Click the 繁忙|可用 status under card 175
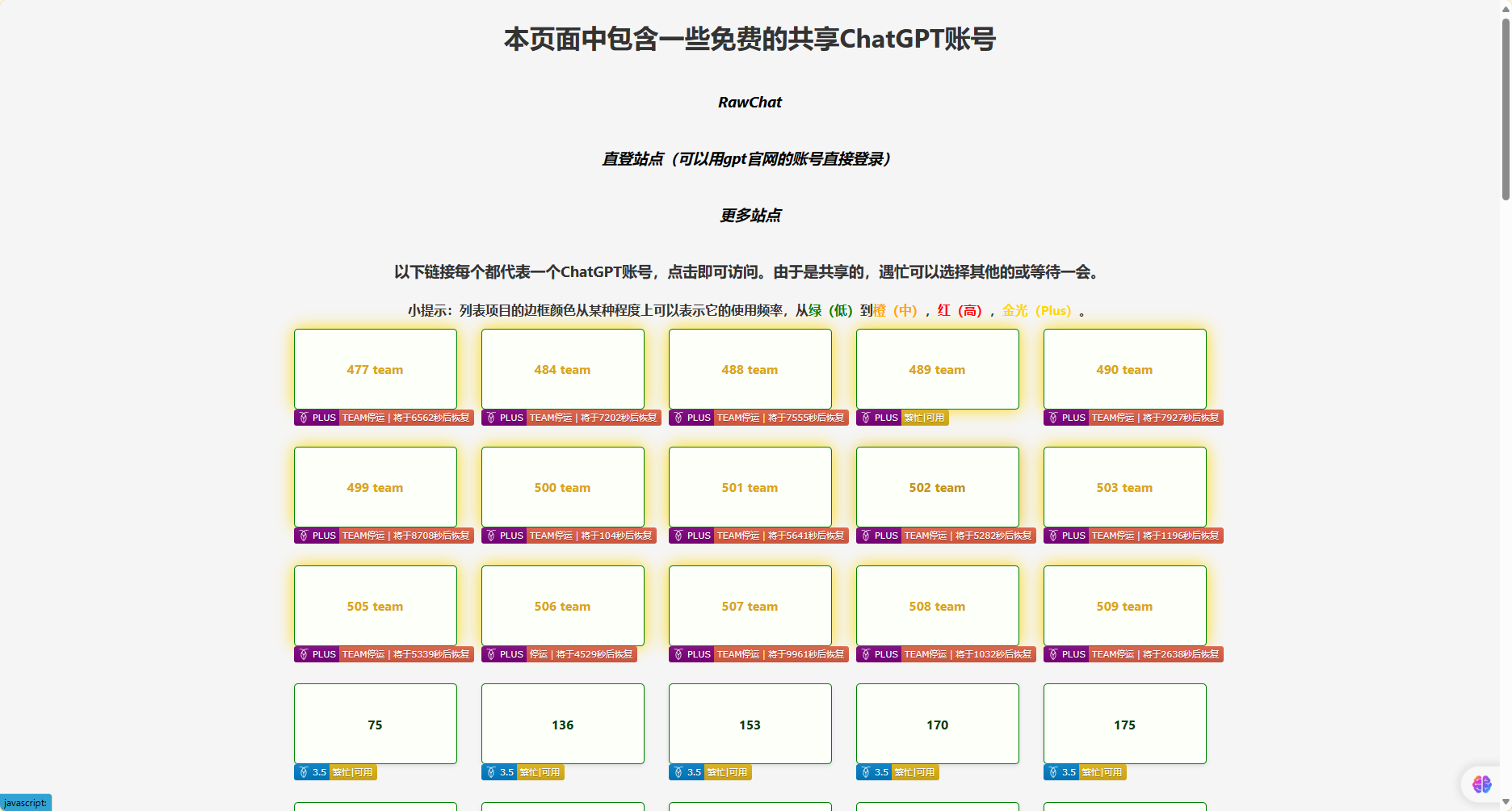 pos(1102,772)
